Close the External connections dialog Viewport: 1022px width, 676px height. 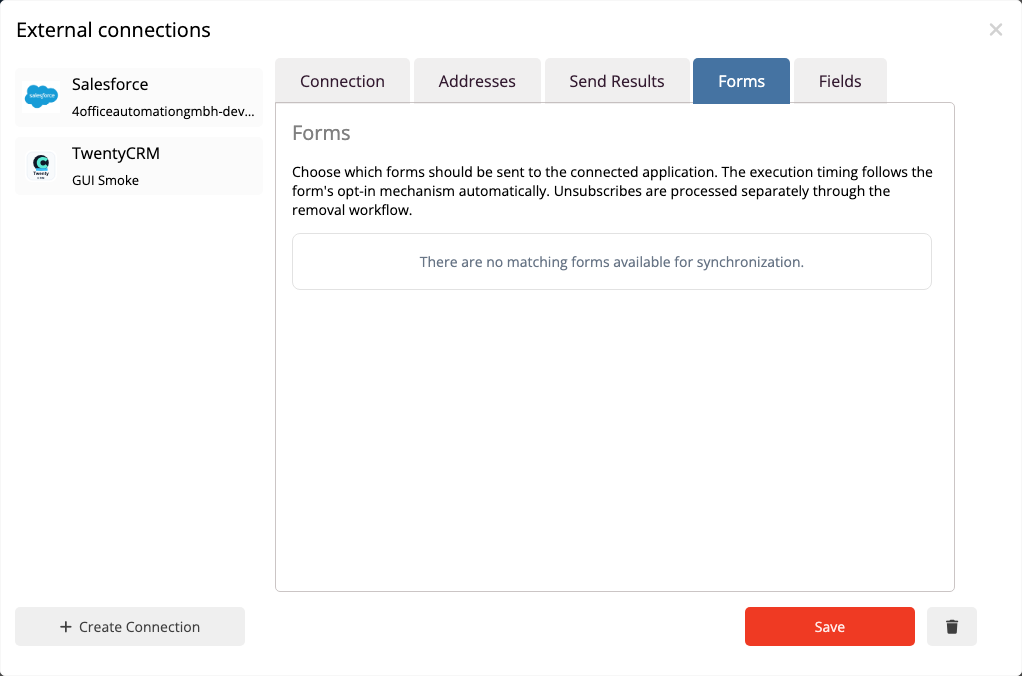tap(995, 29)
